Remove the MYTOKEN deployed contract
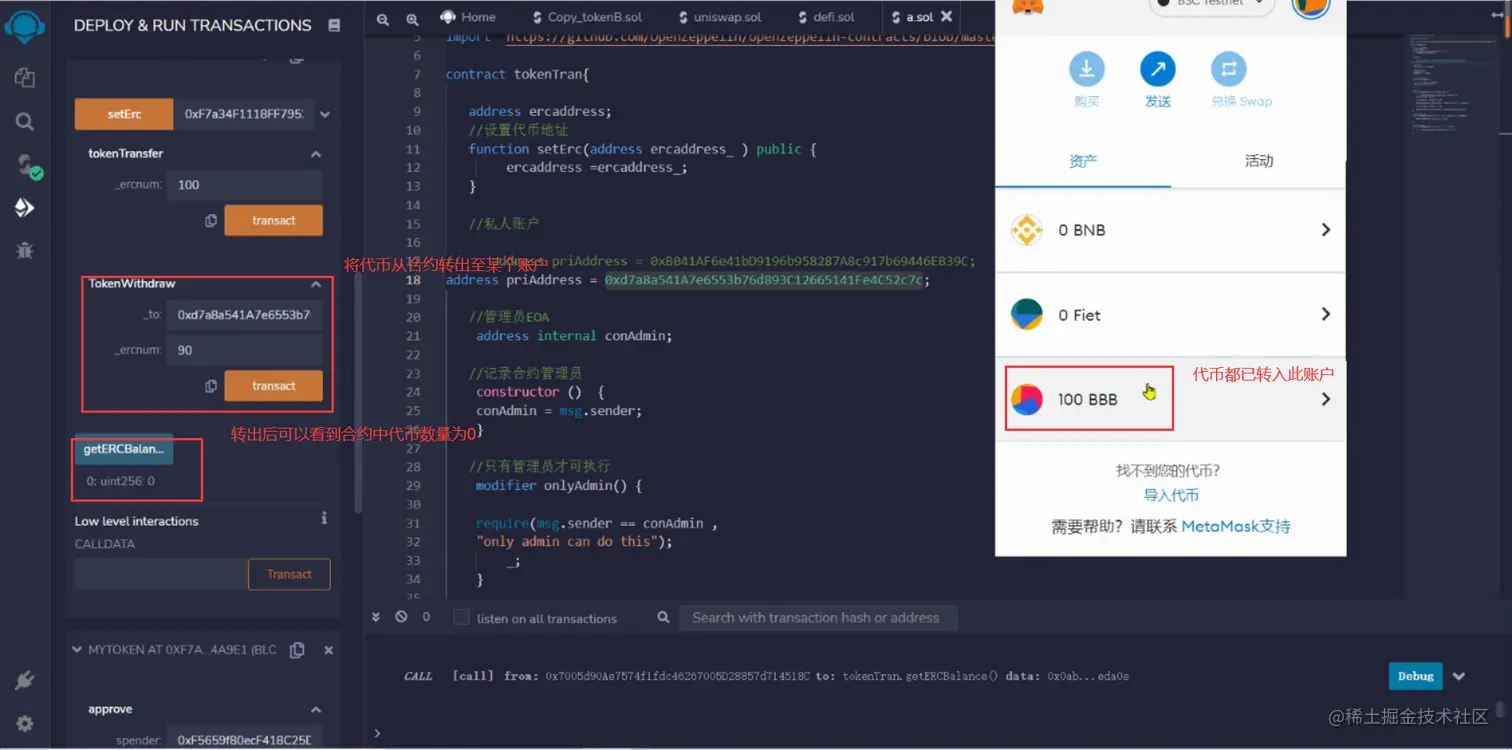1512x750 pixels. (x=328, y=650)
